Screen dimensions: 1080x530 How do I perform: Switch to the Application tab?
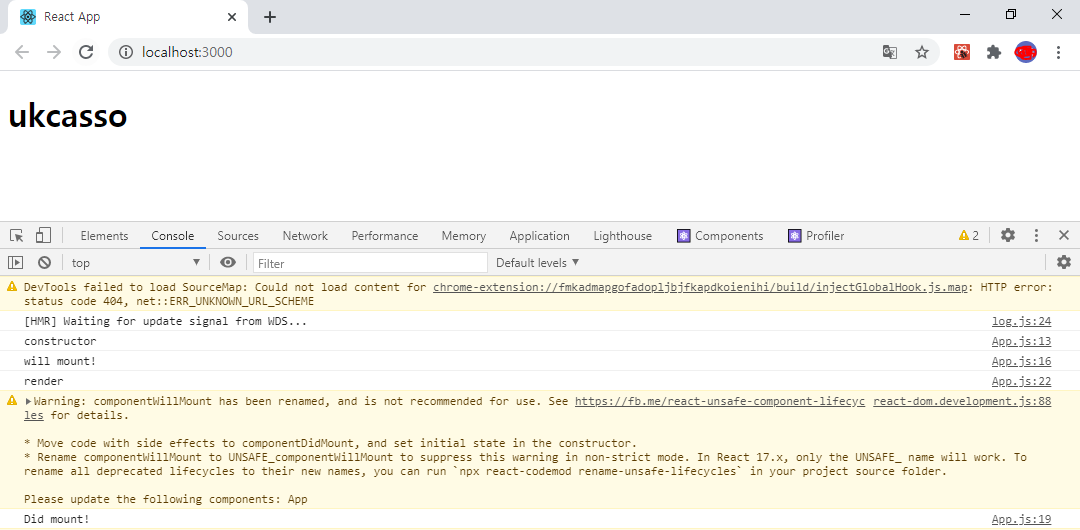tap(539, 236)
